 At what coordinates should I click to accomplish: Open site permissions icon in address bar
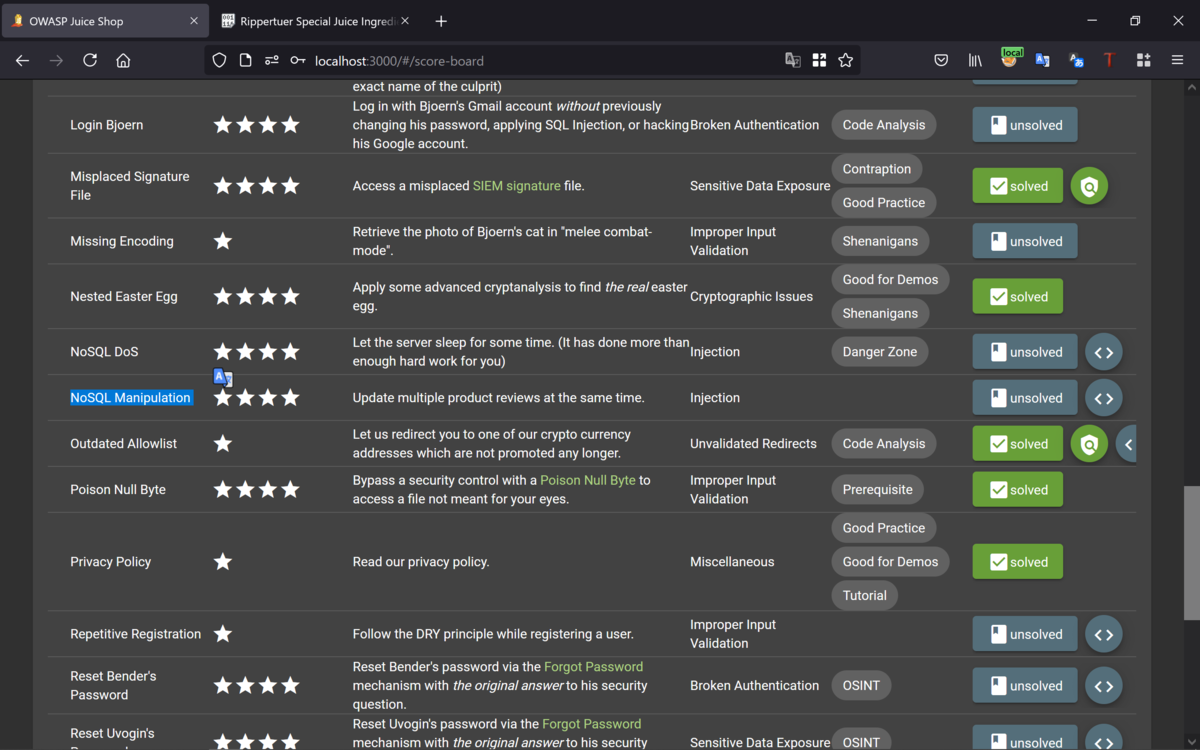point(272,60)
